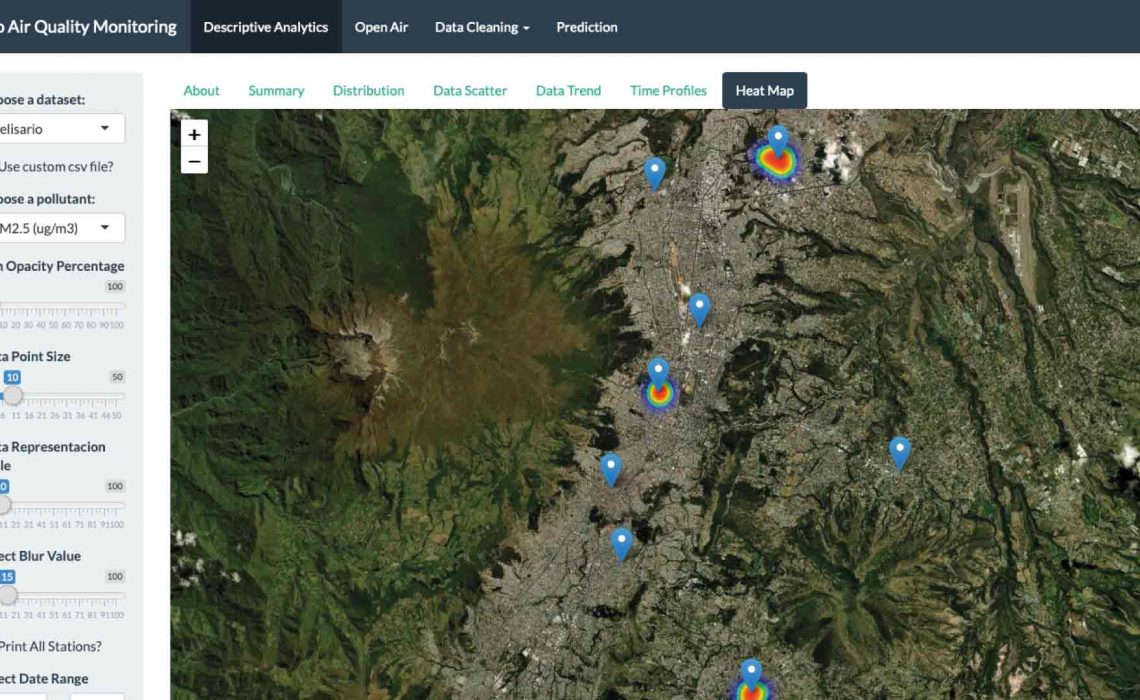
Task: Navigate to Open Air section
Action: pyautogui.click(x=381, y=27)
